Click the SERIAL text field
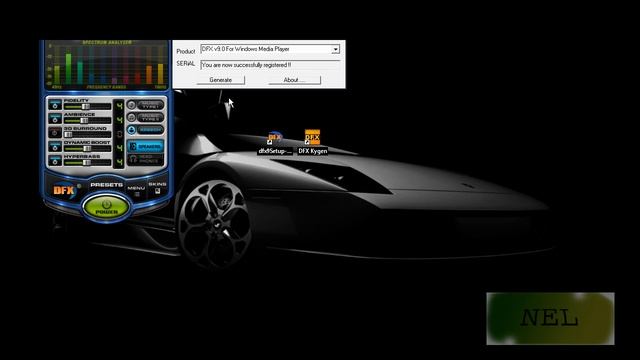 270,65
